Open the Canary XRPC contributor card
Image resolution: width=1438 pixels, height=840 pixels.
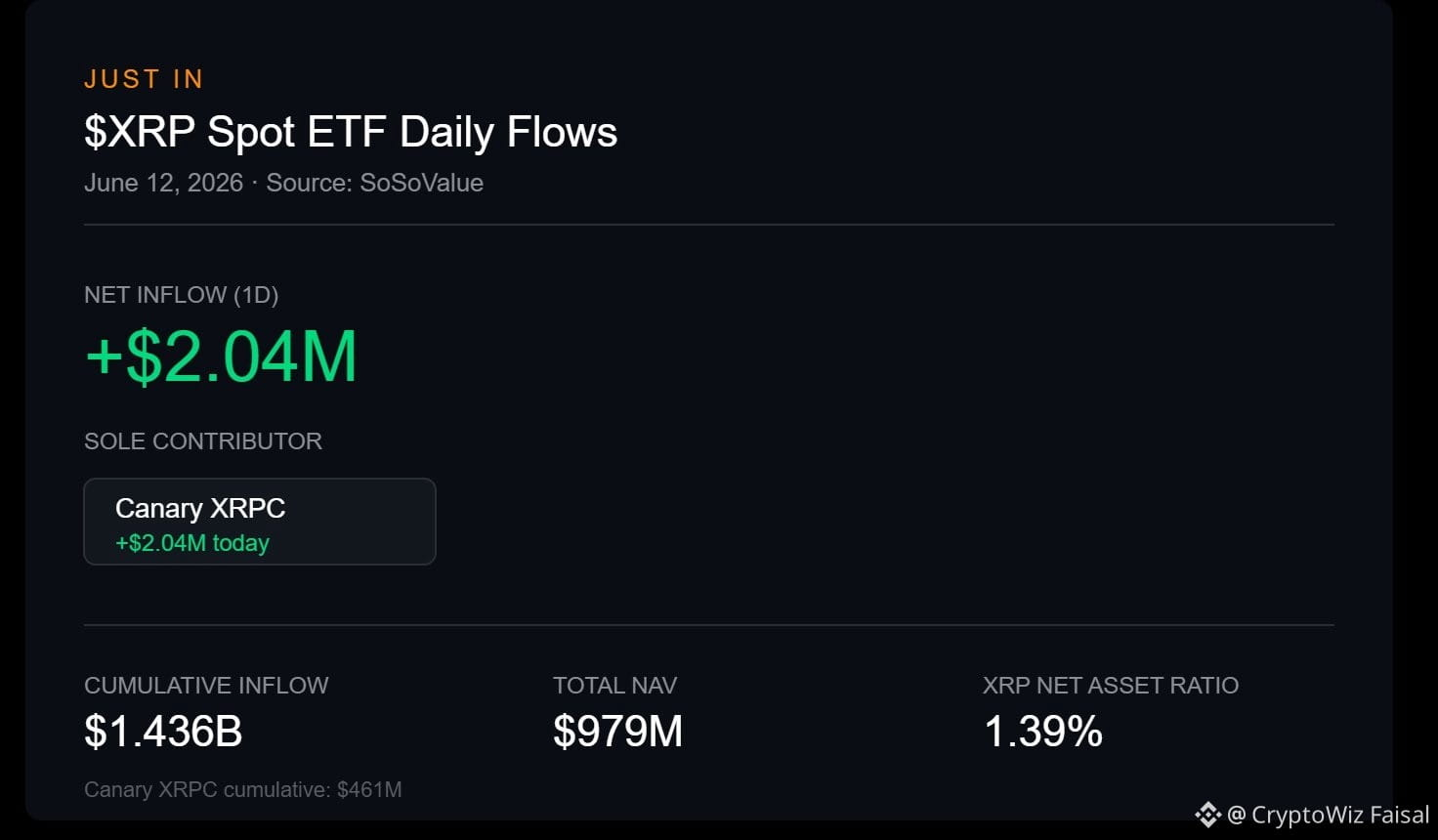[x=260, y=522]
